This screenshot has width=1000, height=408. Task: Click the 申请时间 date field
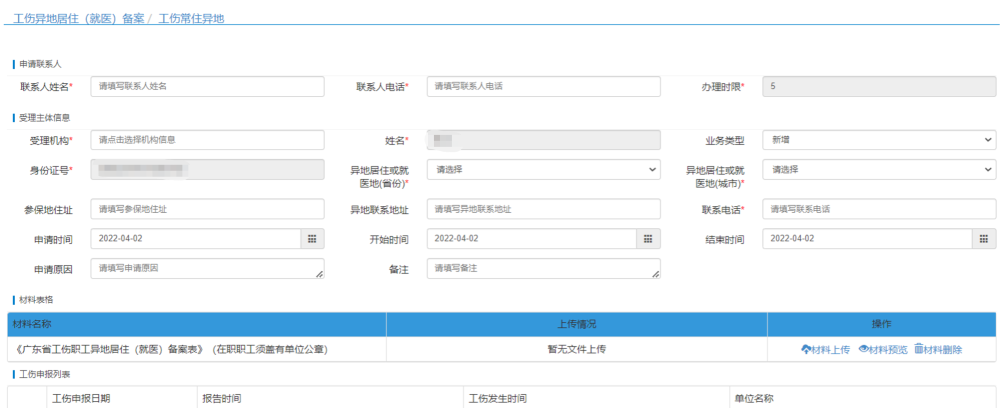196,238
